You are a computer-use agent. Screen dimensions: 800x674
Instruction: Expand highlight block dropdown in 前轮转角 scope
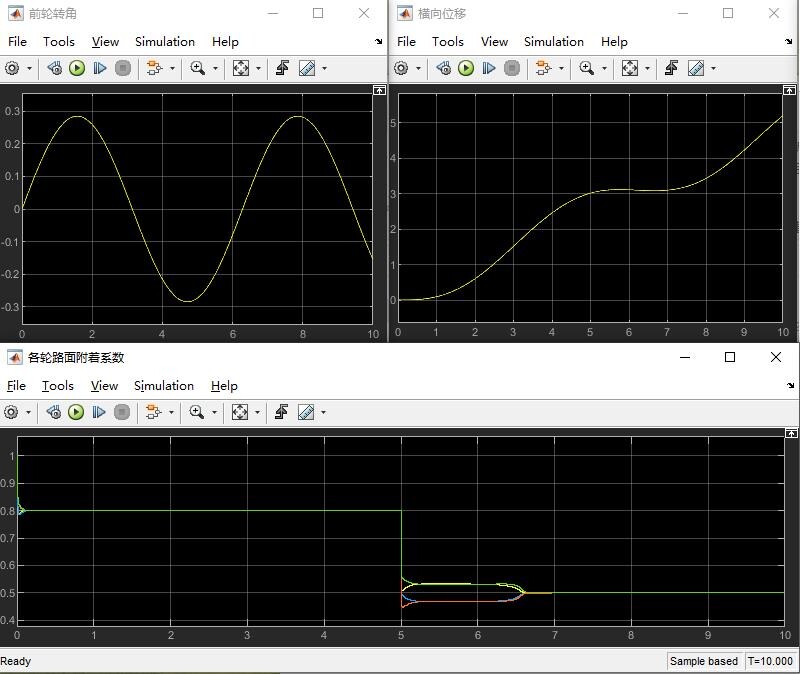click(172, 68)
